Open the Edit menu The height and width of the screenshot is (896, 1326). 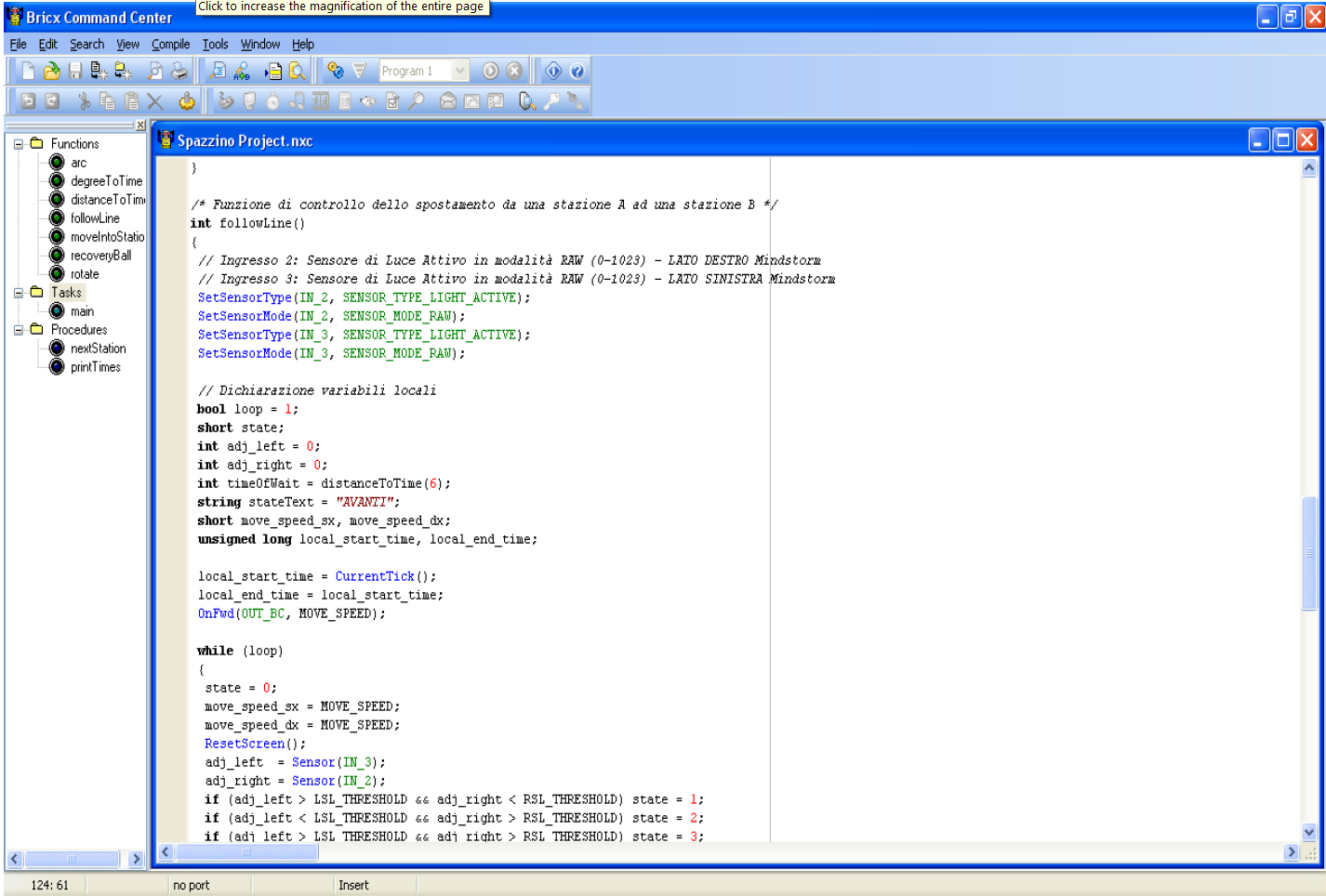[48, 45]
